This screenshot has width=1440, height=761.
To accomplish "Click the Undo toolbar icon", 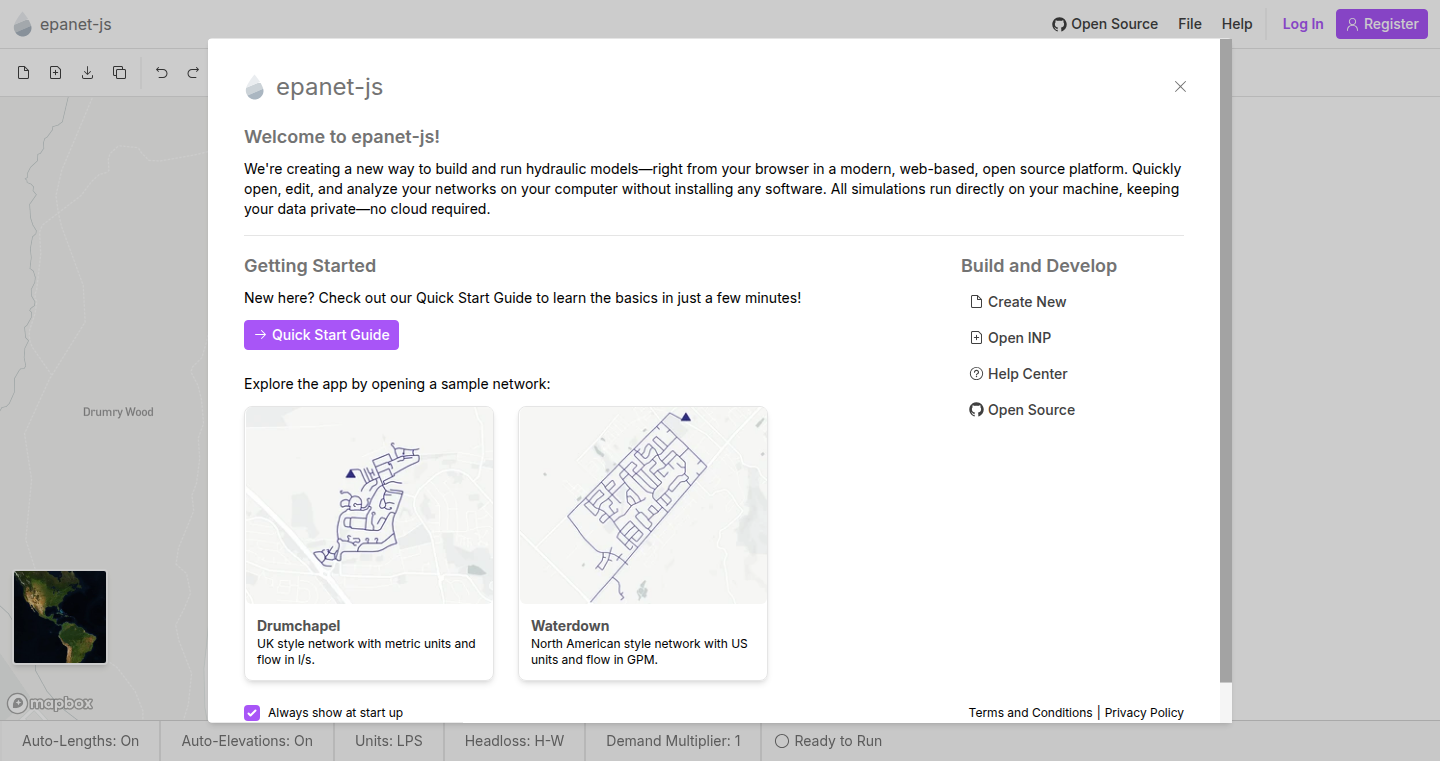I will [x=162, y=72].
